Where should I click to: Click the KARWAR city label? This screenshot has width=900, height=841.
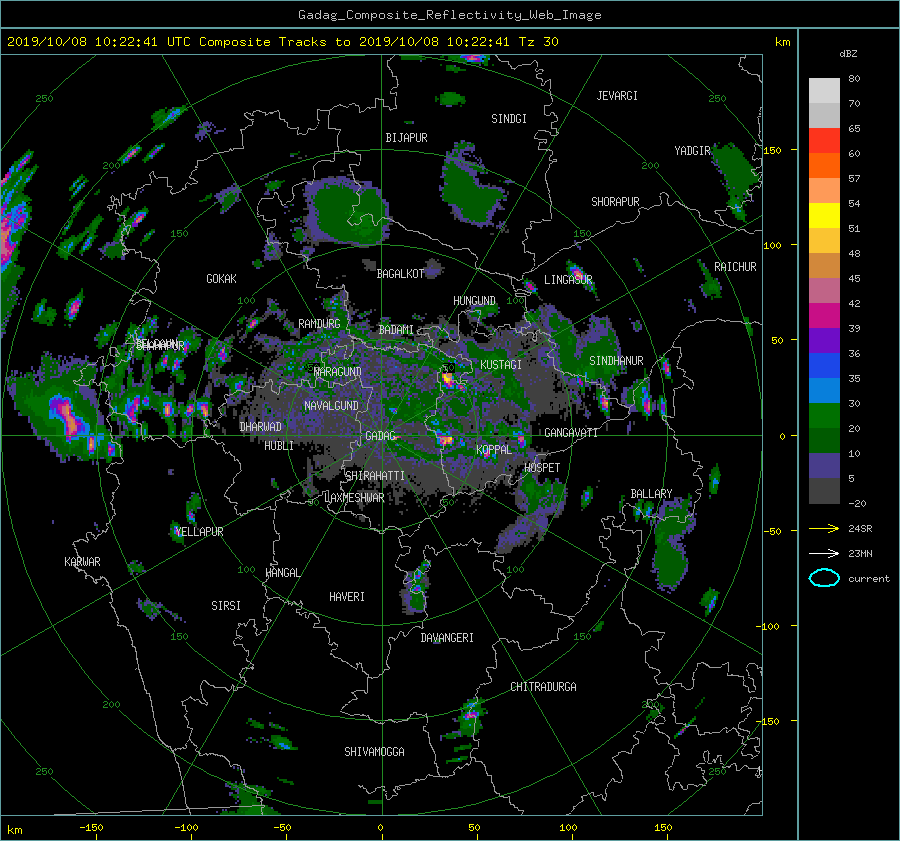[82, 562]
